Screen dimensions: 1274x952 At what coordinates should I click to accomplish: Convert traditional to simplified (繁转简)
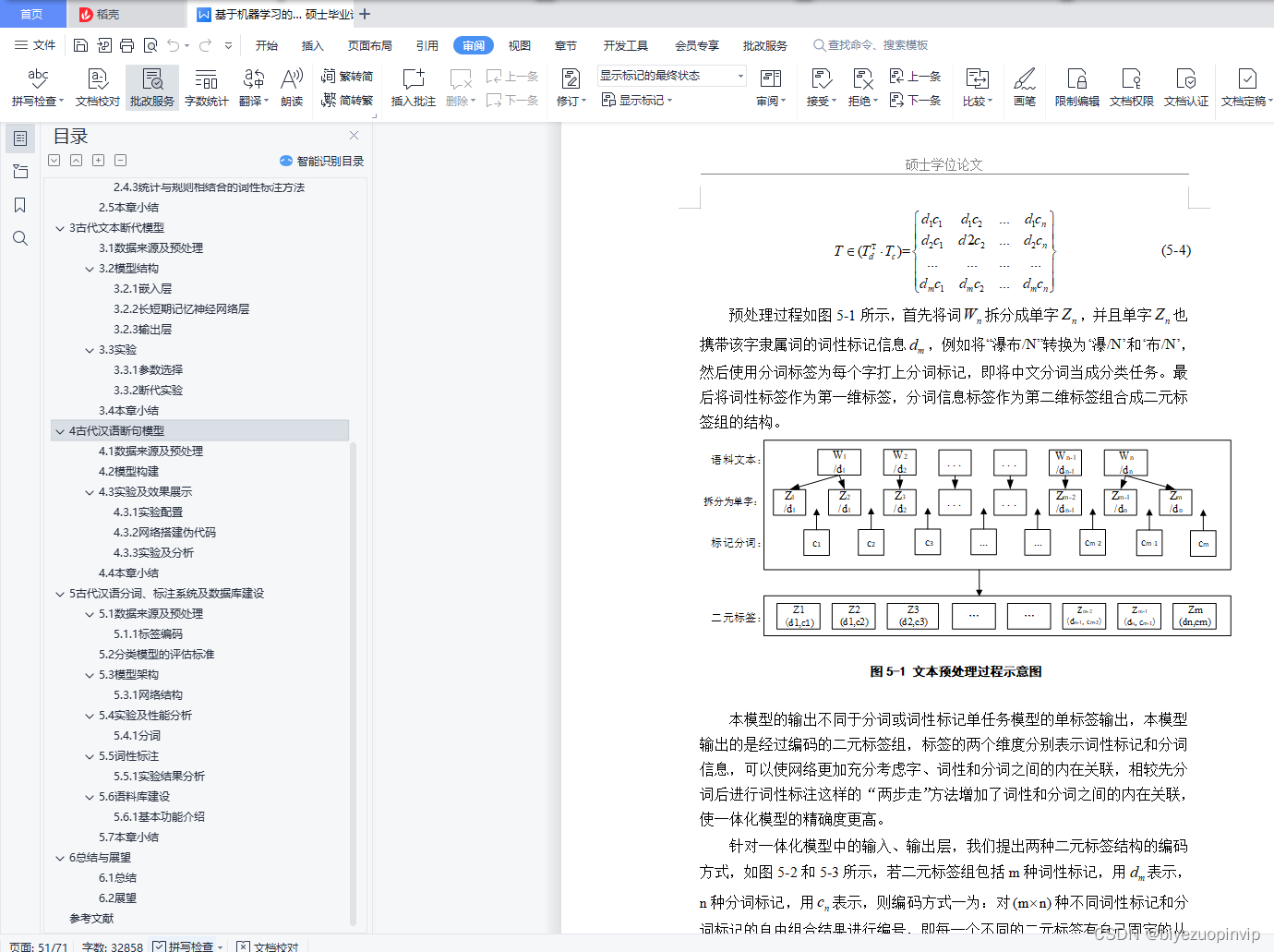click(347, 76)
